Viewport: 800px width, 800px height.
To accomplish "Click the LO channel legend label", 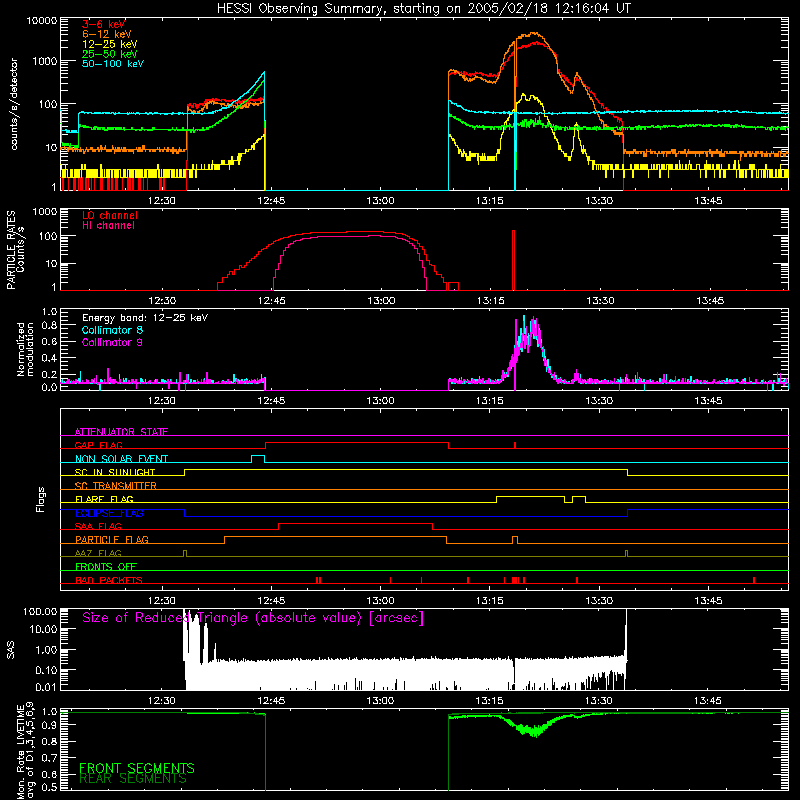I will tap(110, 215).
